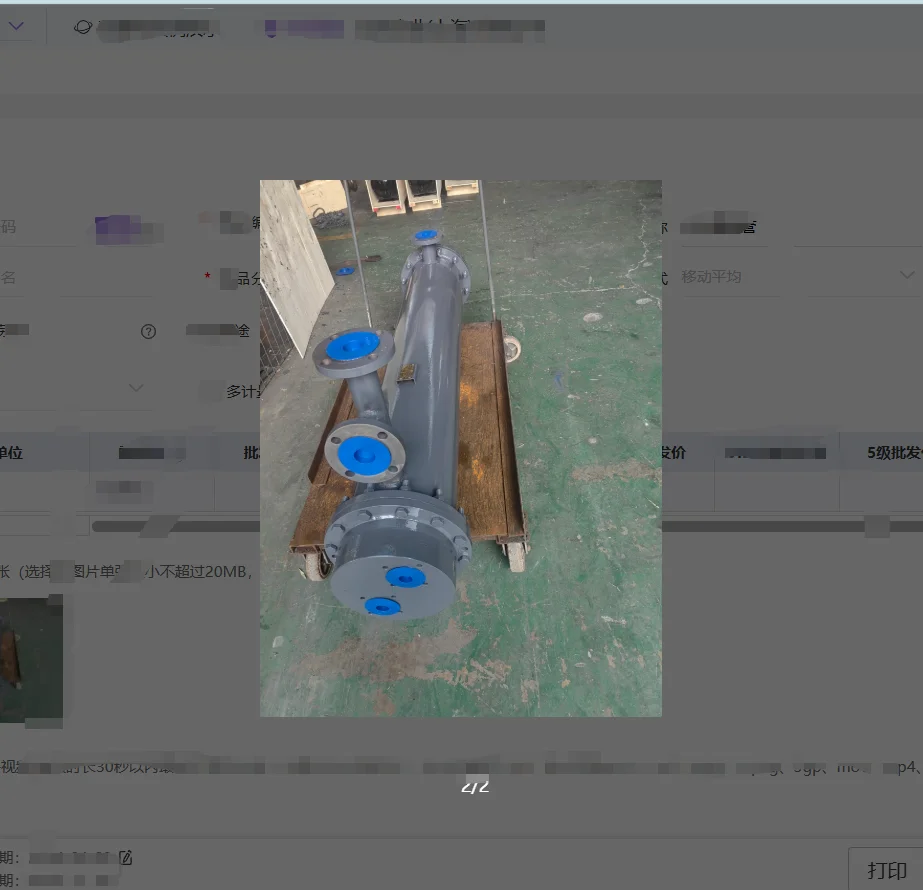Click the 打印 button
The width and height of the screenshot is (923, 890).
pos(886,869)
